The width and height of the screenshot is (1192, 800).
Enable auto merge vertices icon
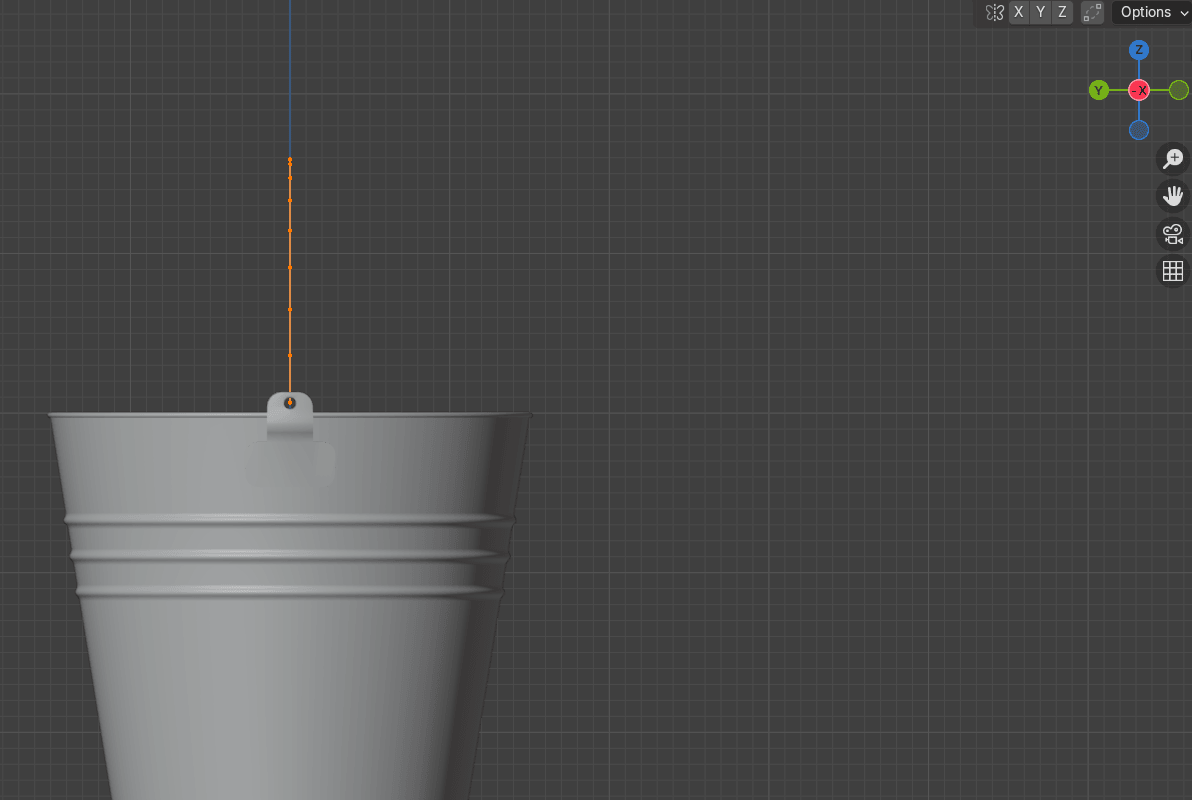tap(1093, 13)
